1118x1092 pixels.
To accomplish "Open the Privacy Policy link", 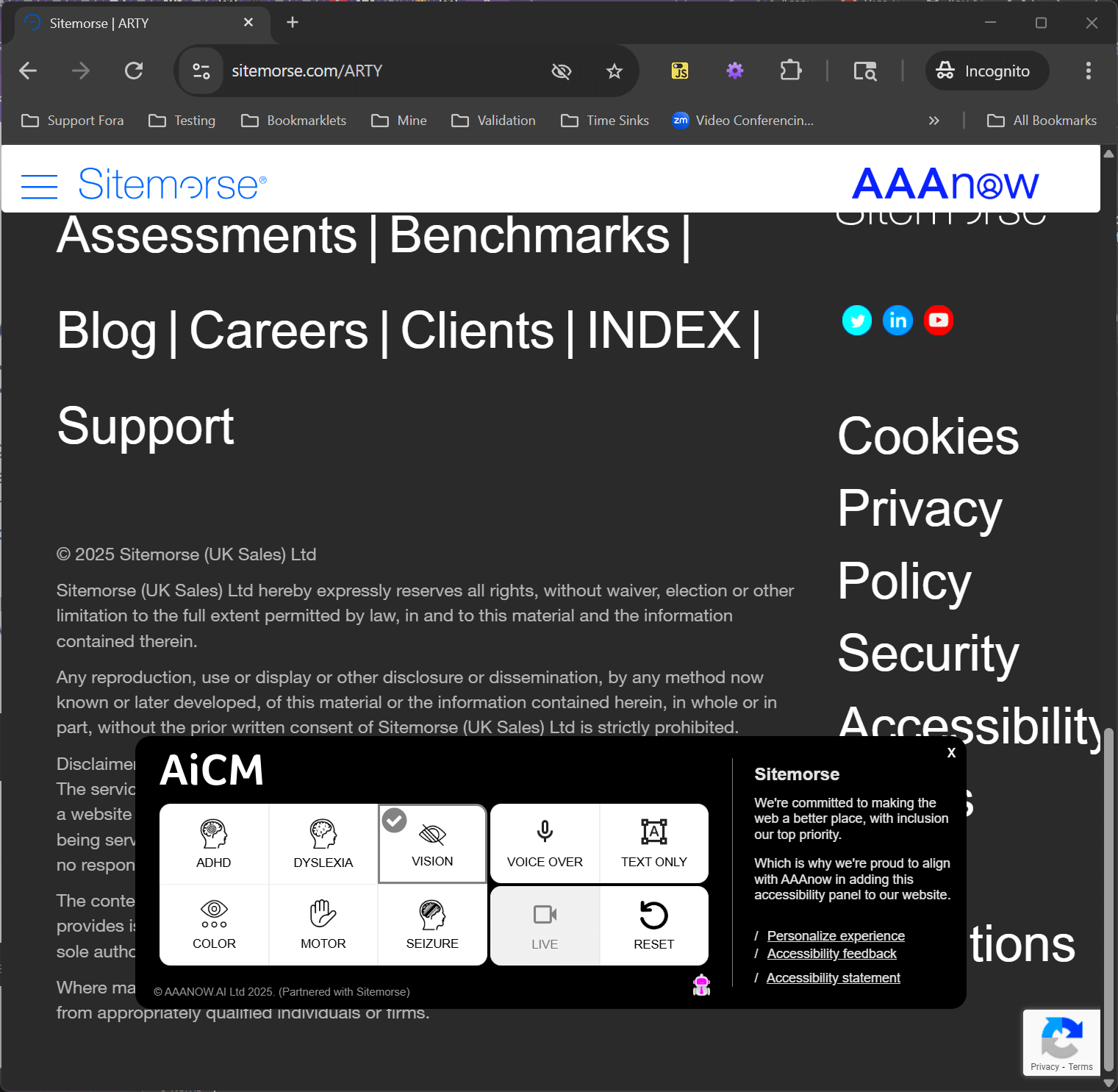I will (x=920, y=544).
